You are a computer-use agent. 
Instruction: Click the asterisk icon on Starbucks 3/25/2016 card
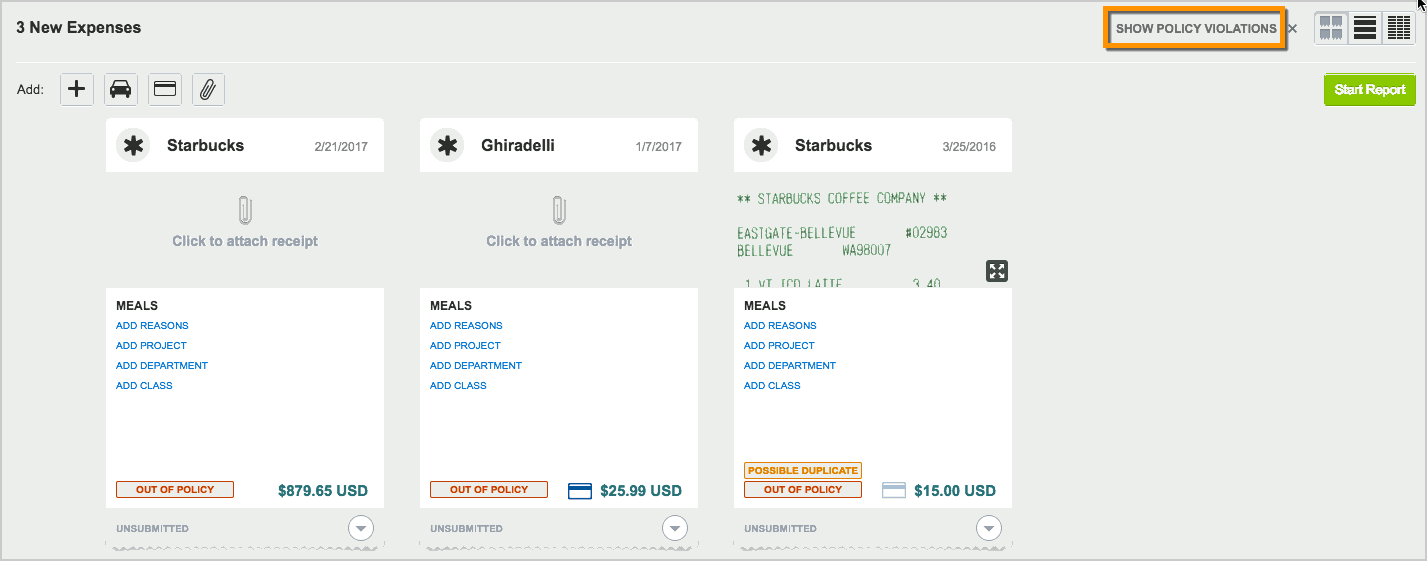click(760, 146)
